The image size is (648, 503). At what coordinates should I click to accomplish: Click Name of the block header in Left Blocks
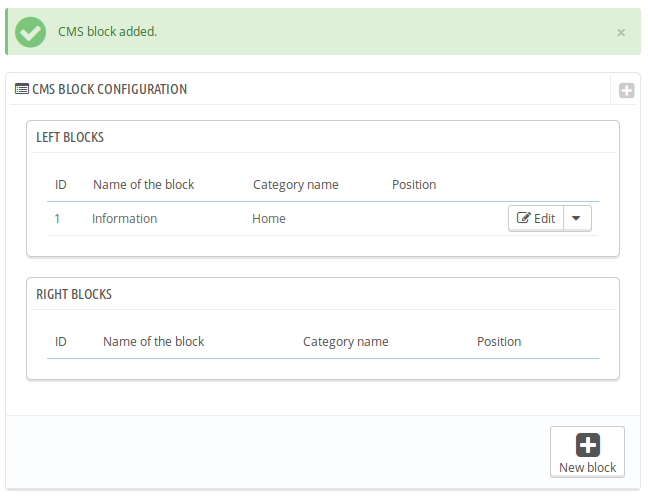pos(143,184)
